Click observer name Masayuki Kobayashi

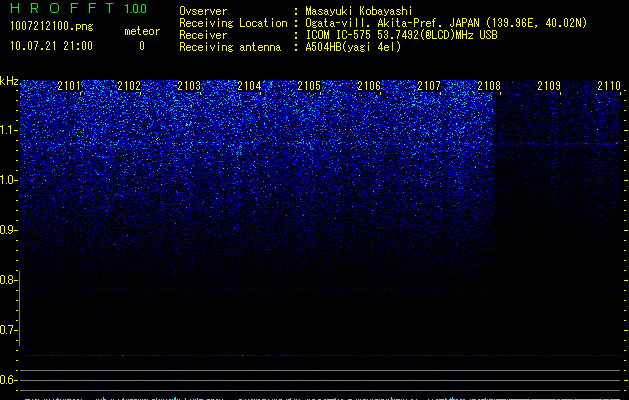359,11
